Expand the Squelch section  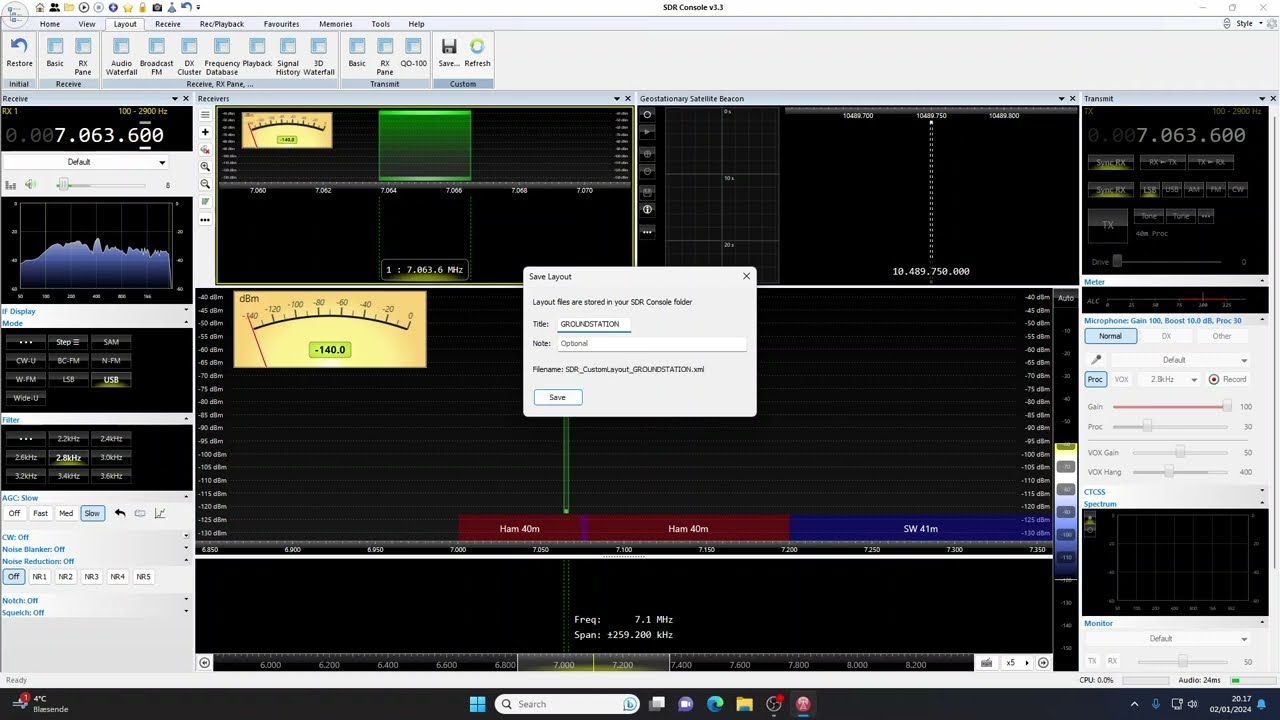click(186, 612)
